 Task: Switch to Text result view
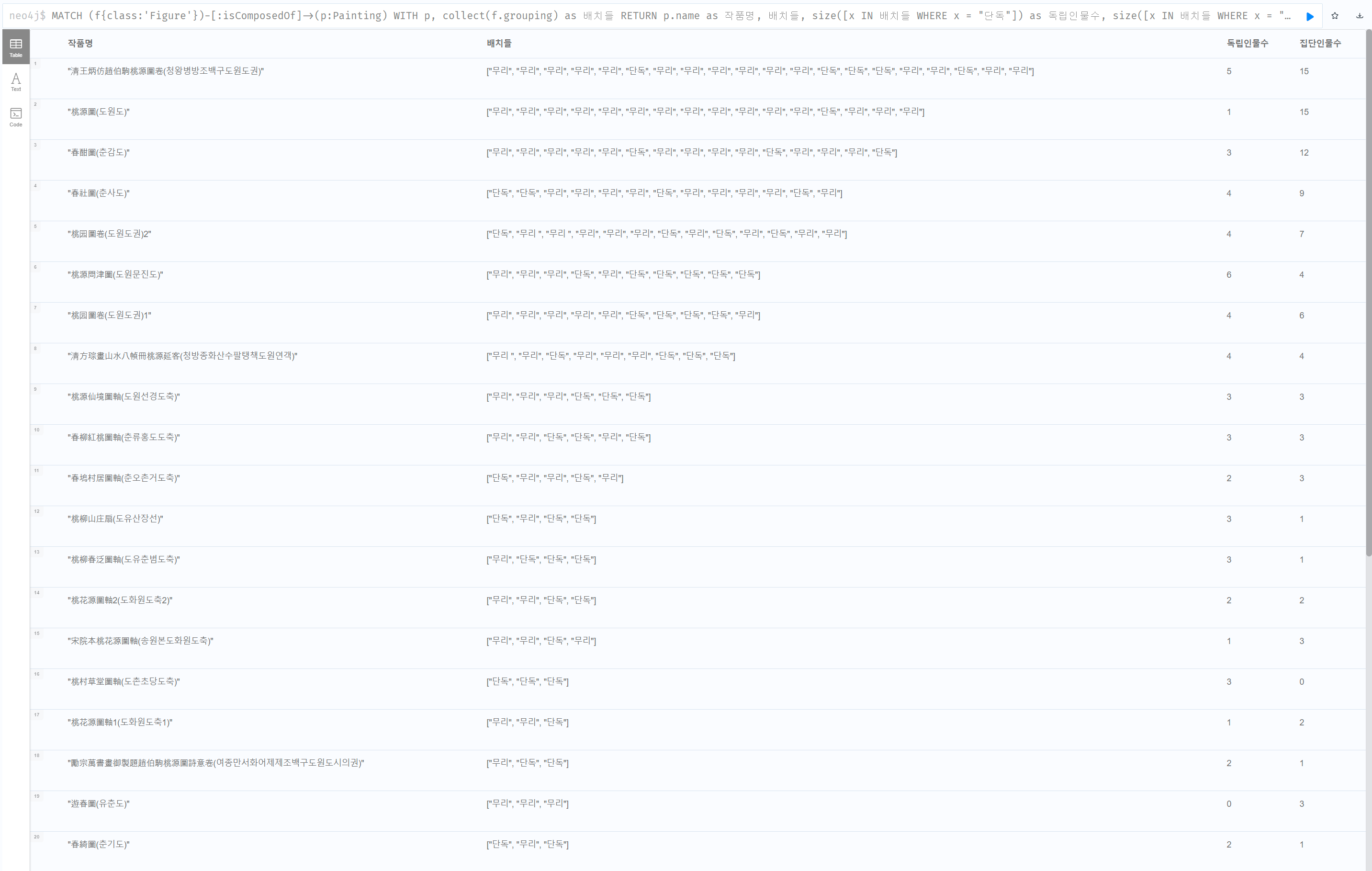point(16,82)
